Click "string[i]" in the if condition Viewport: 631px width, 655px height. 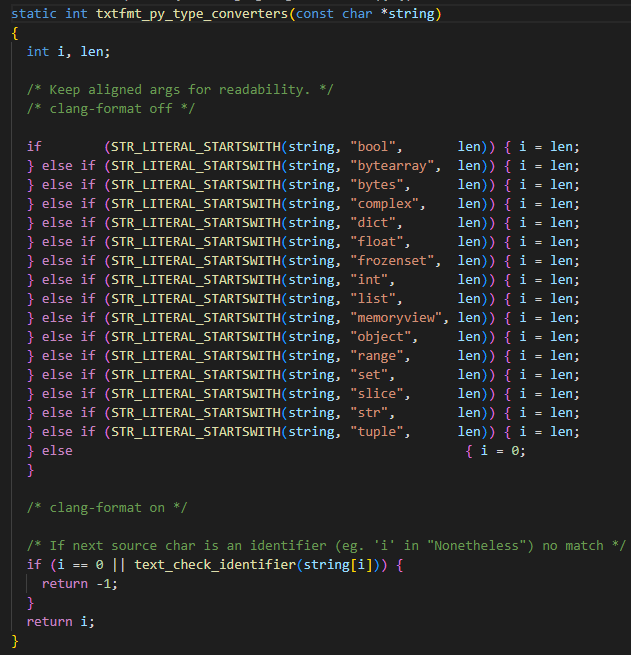click(x=338, y=565)
